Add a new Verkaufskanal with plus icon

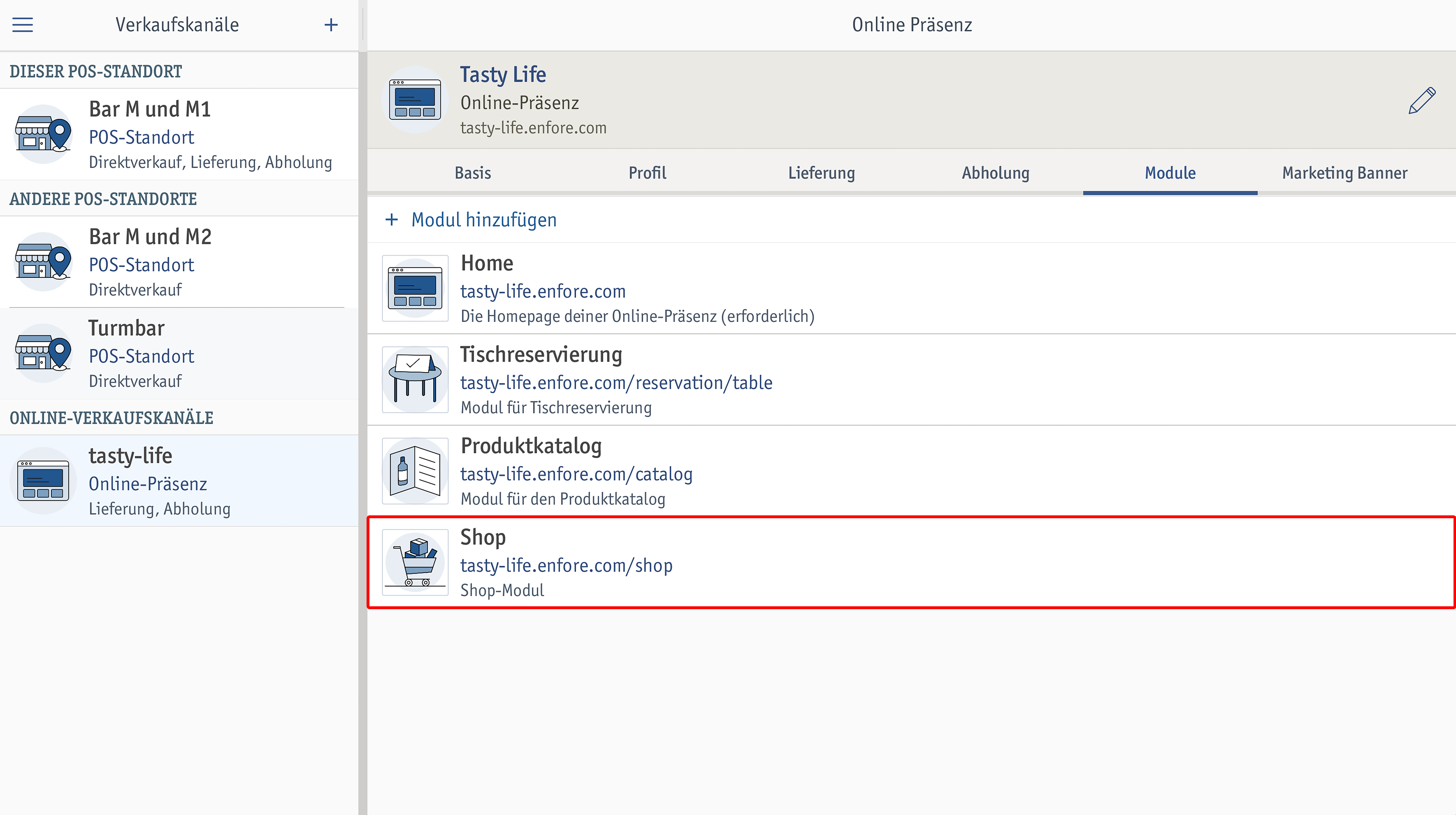(331, 25)
